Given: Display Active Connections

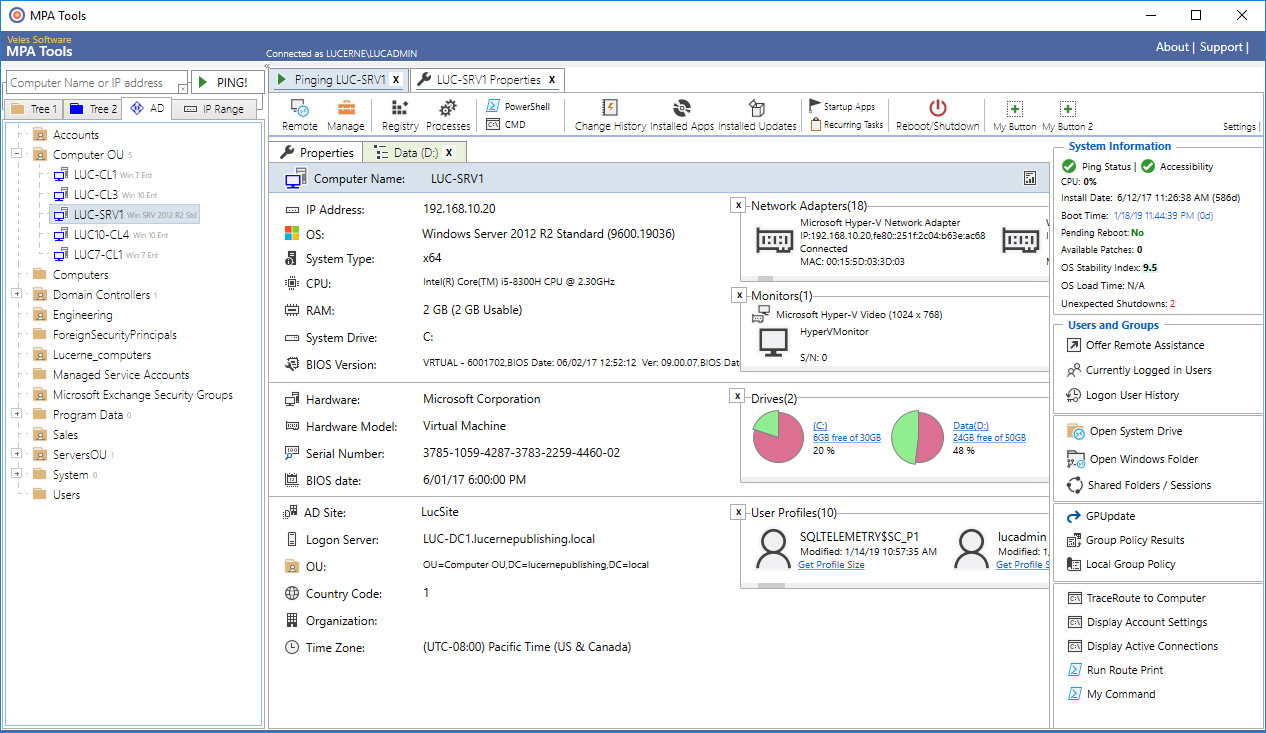Looking at the screenshot, I should pos(1142,646).
